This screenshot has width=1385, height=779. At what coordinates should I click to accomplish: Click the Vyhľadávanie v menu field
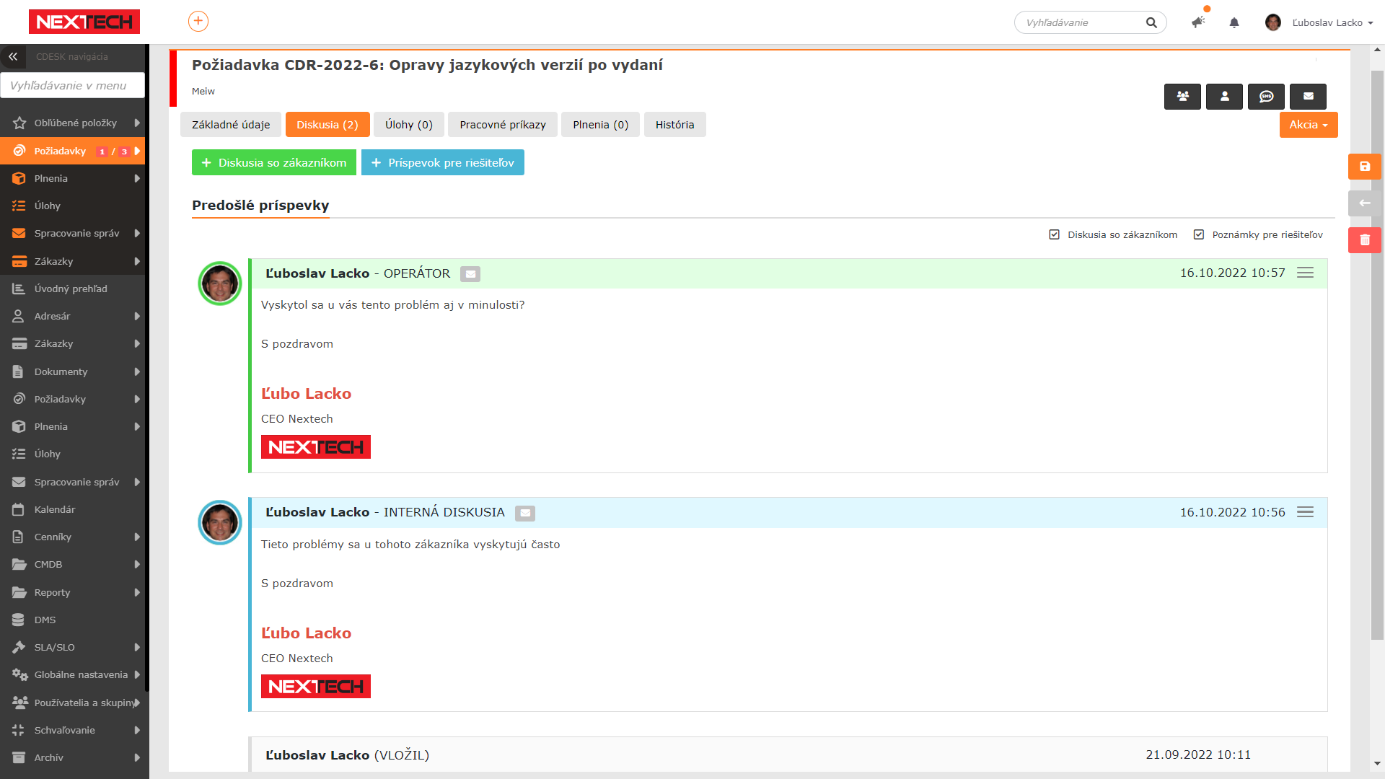(x=72, y=86)
